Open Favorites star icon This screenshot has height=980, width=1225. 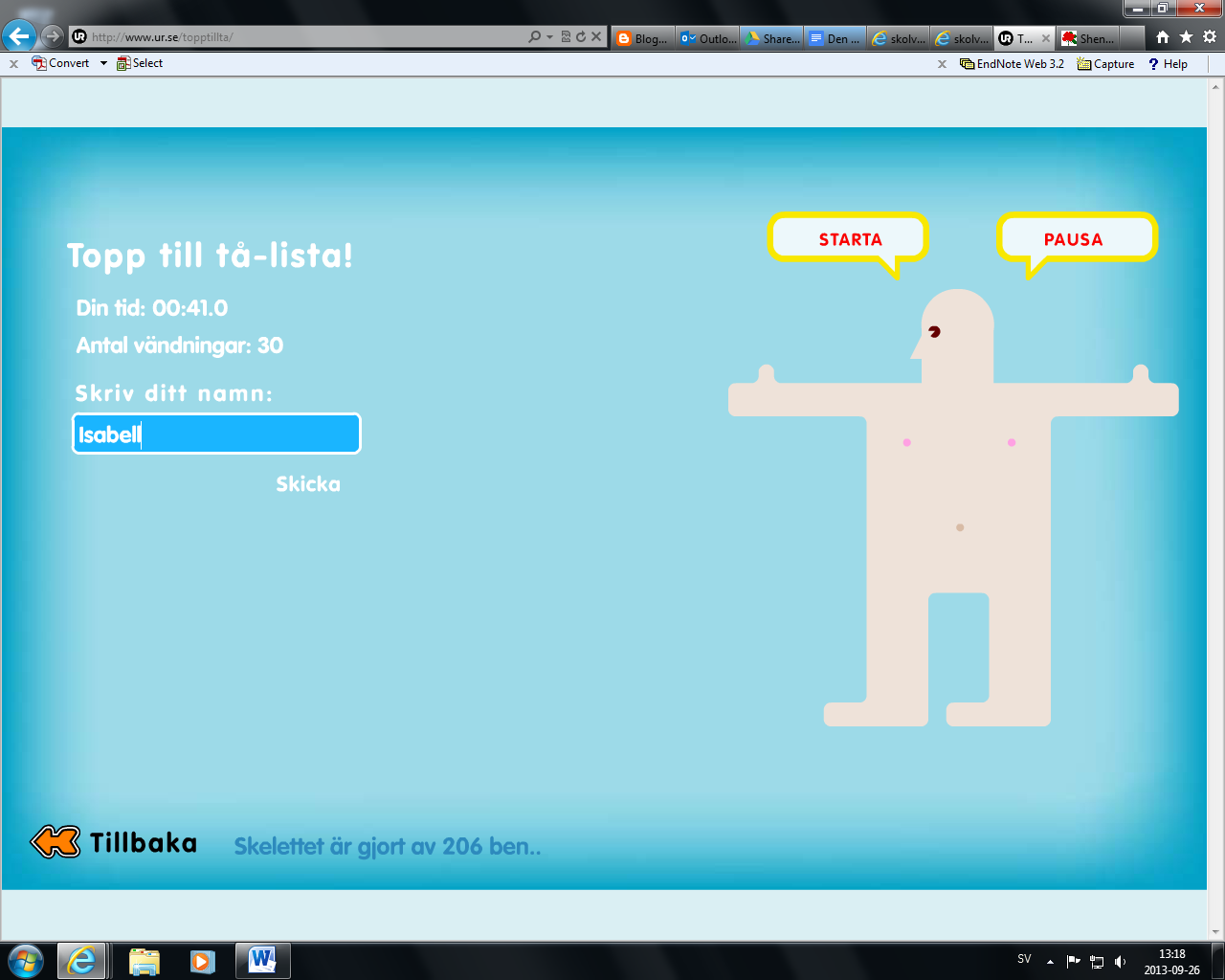point(1186,37)
